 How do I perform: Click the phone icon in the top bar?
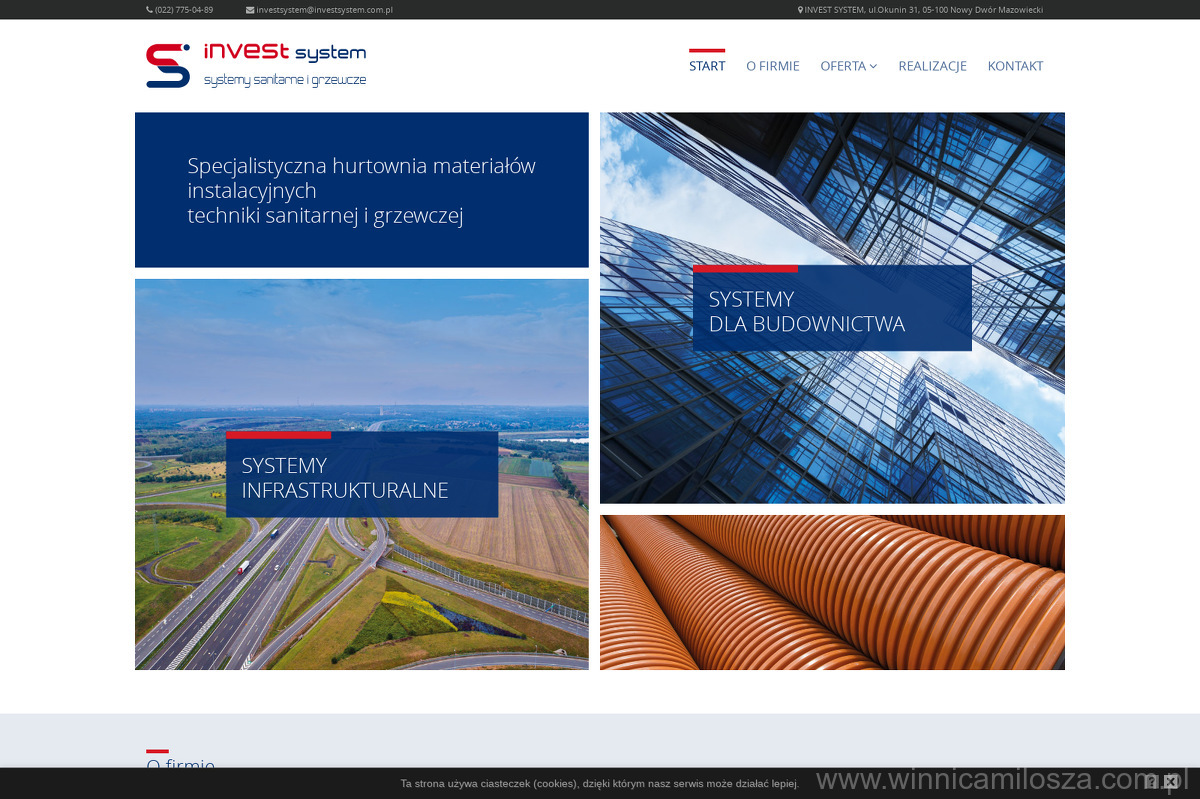[150, 10]
